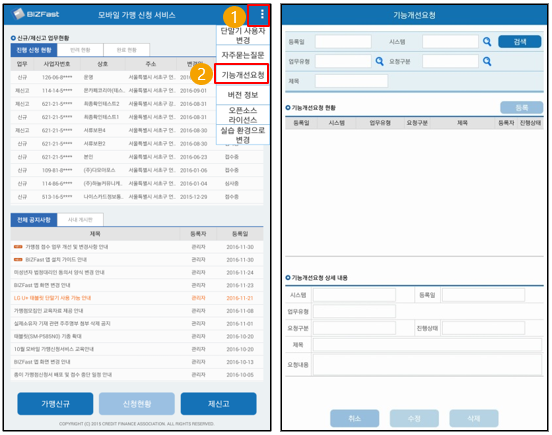Click the 가맹신규 button
The width and height of the screenshot is (552, 435).
point(55,404)
